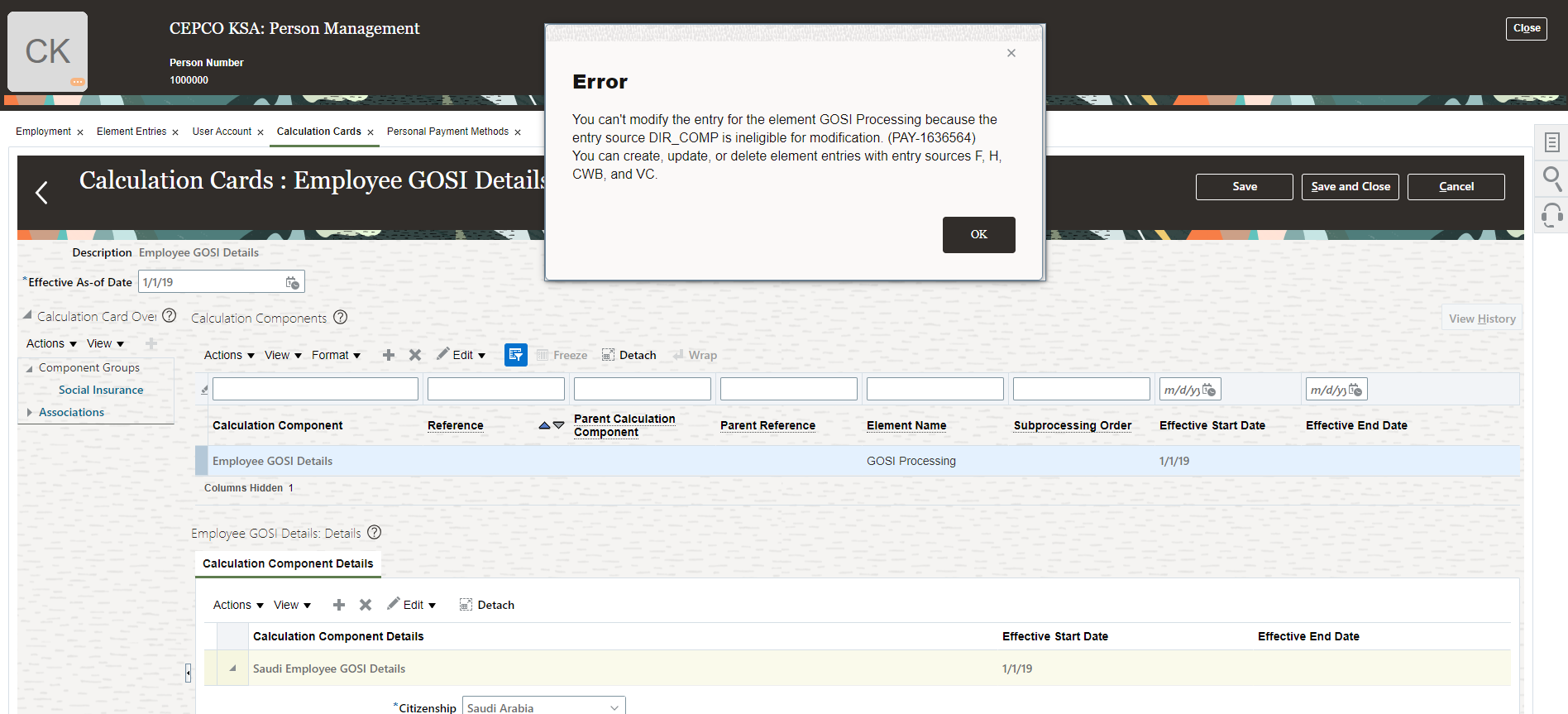
Task: Collapse the Saudi Employee GOSI Details row
Action: click(232, 668)
